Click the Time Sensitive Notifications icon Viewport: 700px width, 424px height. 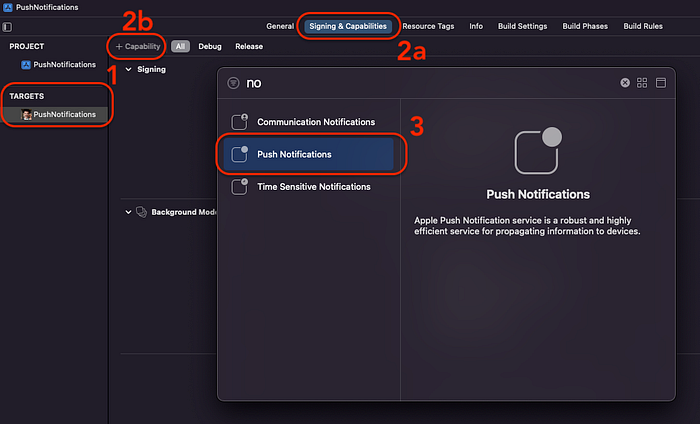point(239,187)
